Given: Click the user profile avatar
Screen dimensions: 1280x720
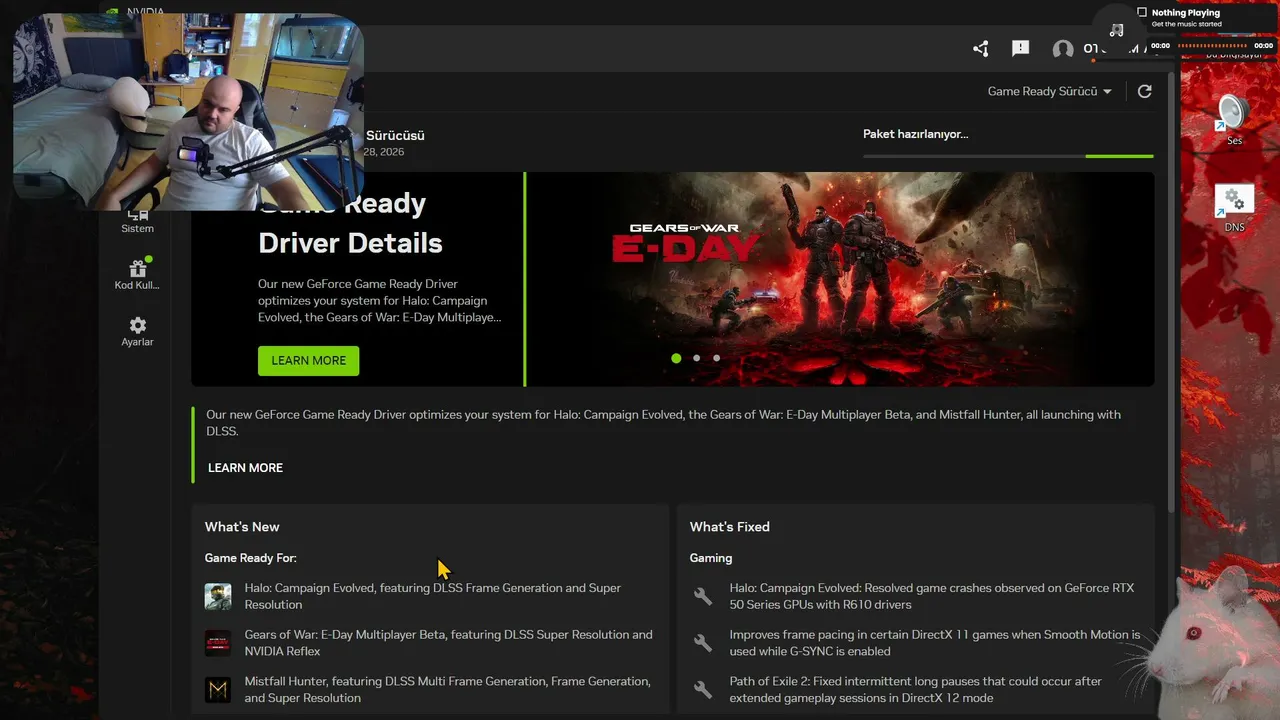Looking at the screenshot, I should (1063, 50).
